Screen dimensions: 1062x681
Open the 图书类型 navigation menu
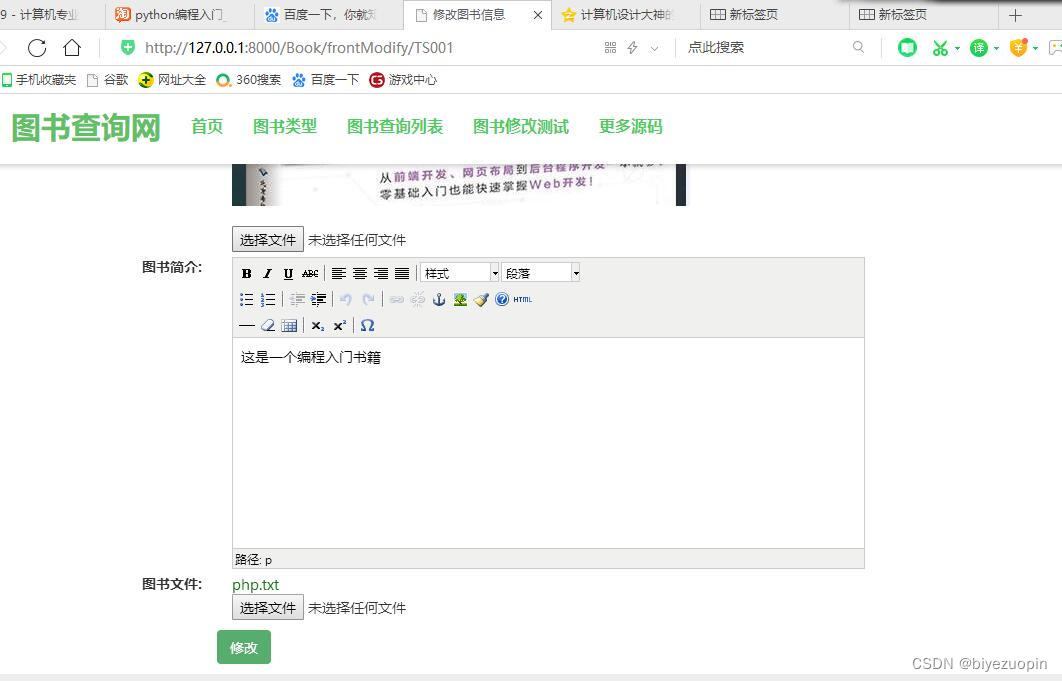[x=285, y=126]
